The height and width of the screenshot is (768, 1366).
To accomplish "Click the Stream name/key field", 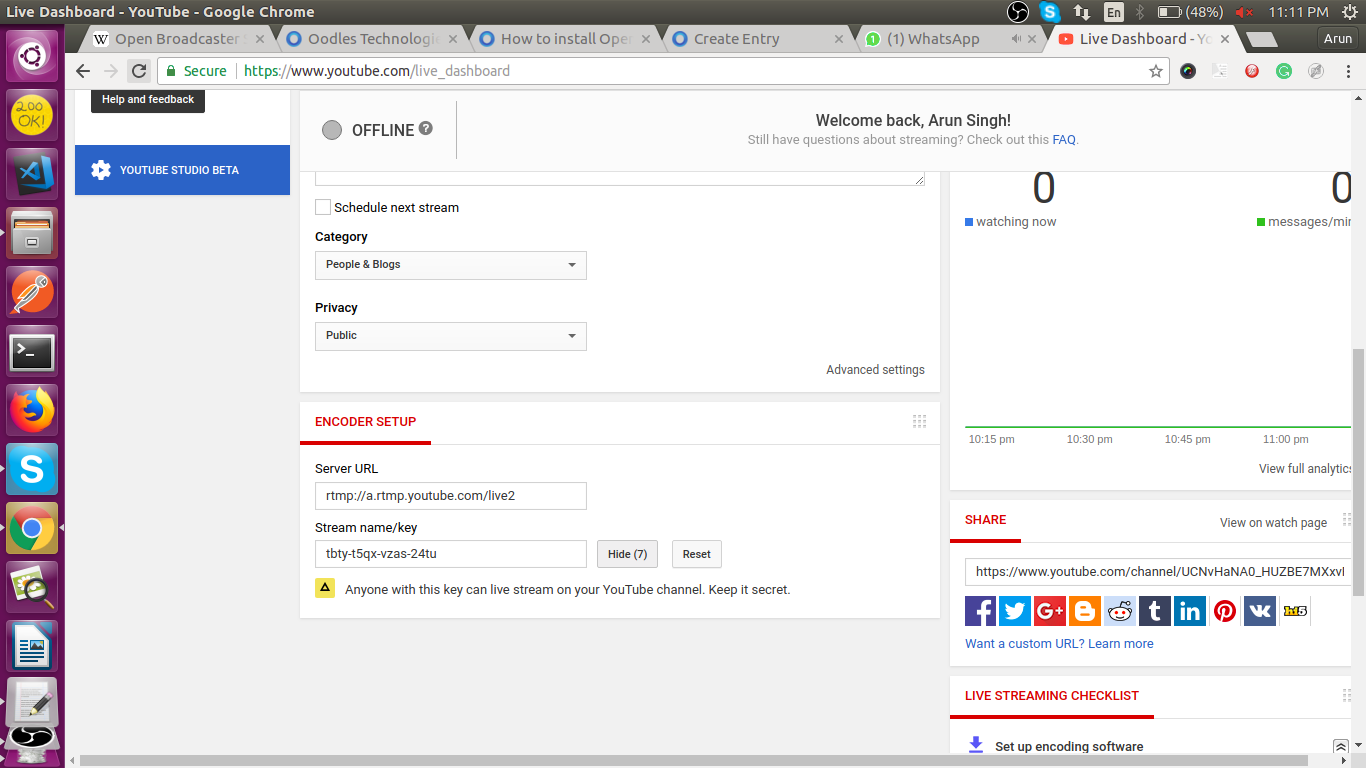I will [451, 554].
